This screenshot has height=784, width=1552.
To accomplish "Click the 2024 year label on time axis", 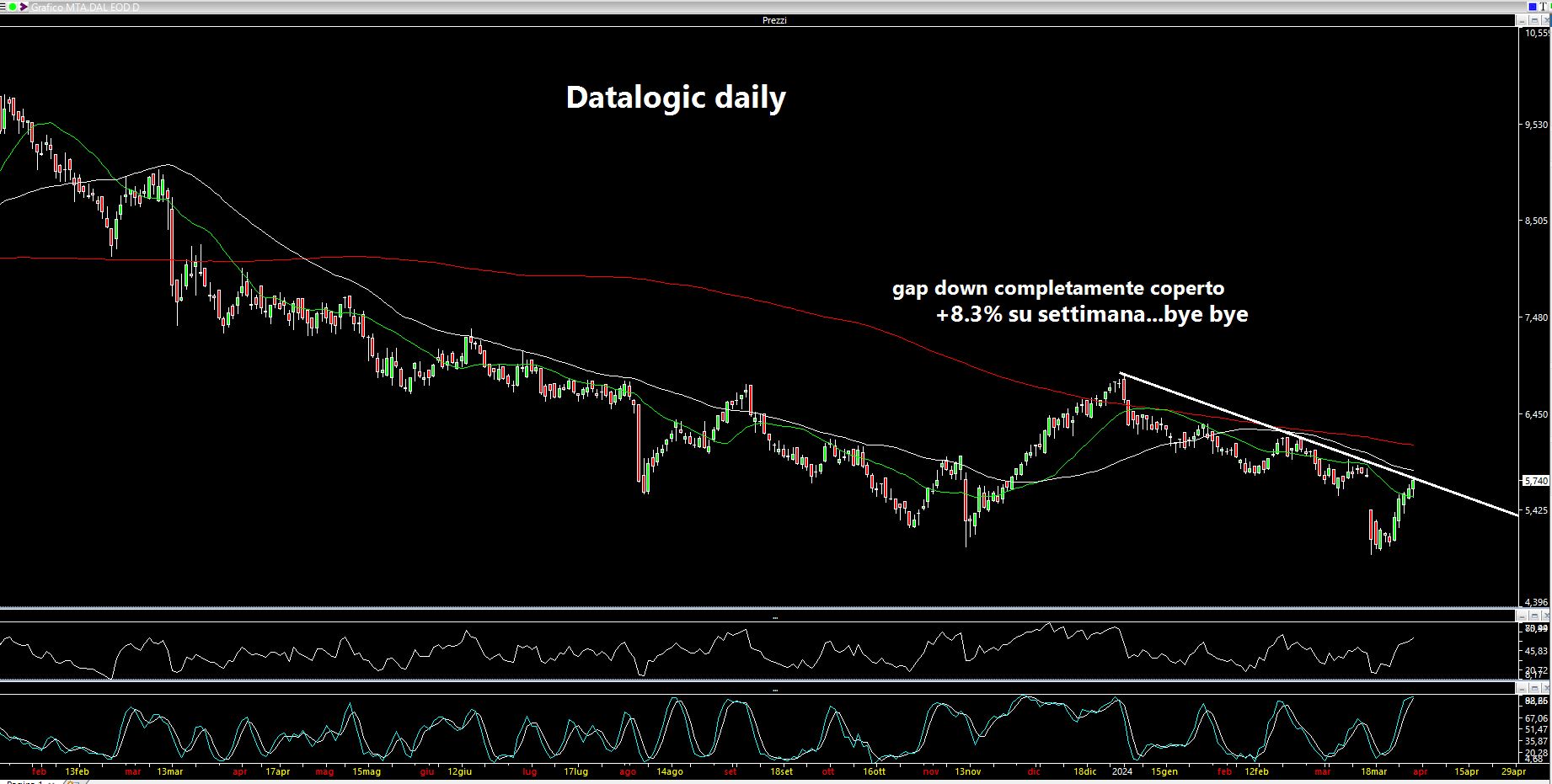I will (1122, 771).
